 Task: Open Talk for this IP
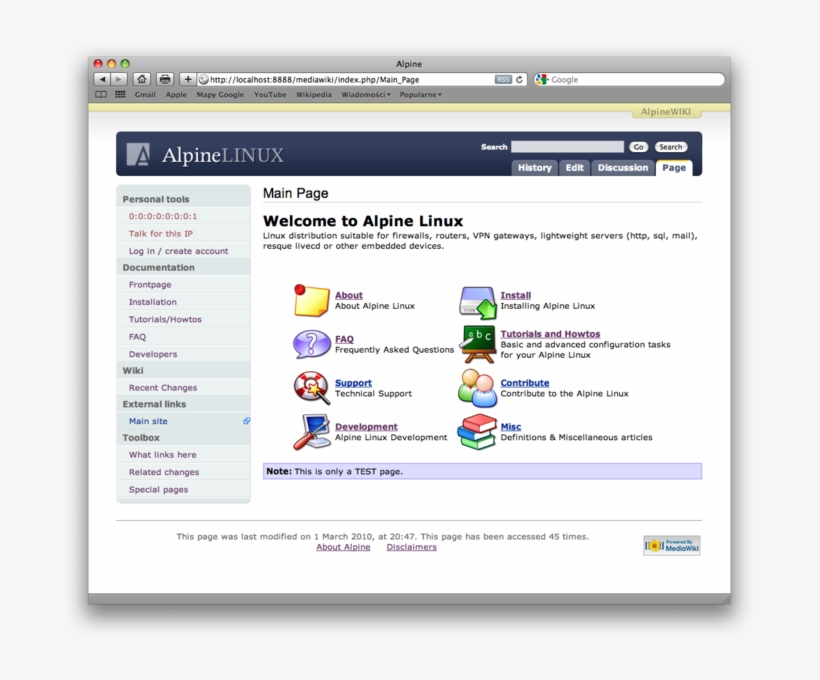pyautogui.click(x=161, y=234)
